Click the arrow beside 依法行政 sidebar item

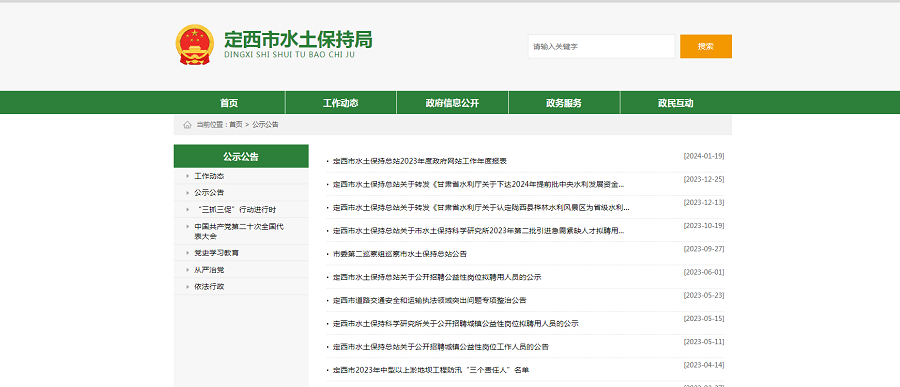(187, 287)
